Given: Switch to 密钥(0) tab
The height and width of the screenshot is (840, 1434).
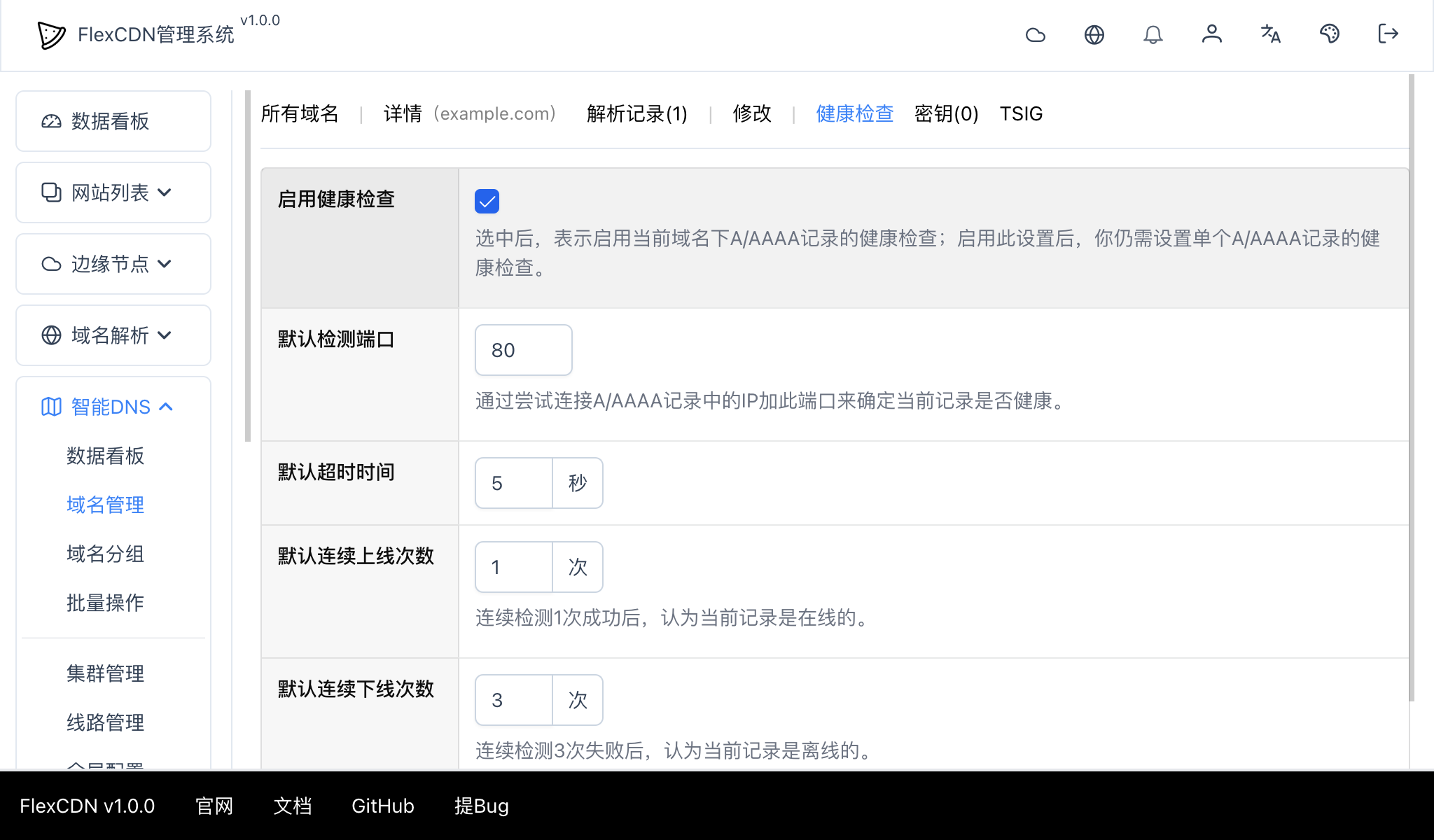Looking at the screenshot, I should (x=947, y=113).
